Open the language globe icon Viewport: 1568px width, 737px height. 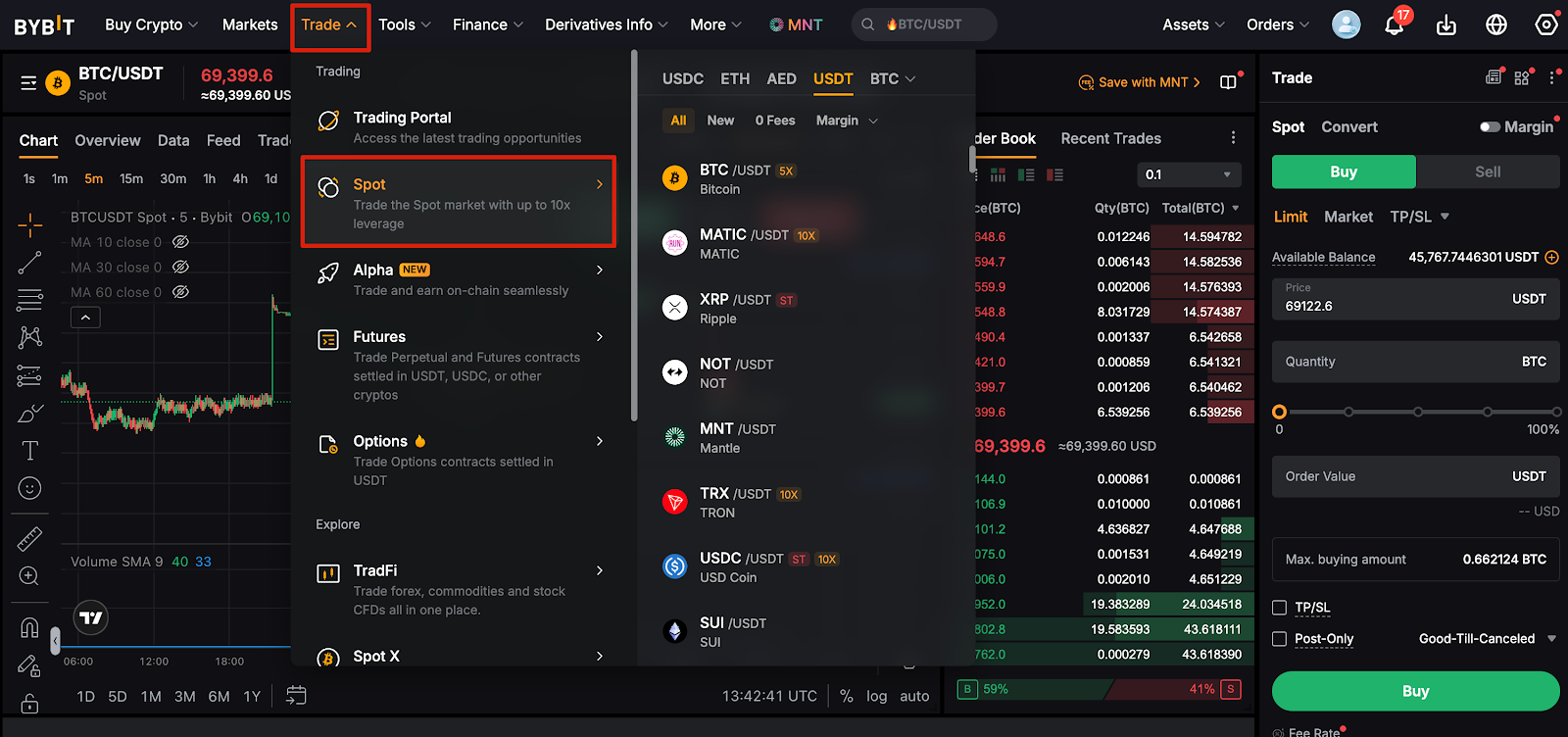point(1496,25)
